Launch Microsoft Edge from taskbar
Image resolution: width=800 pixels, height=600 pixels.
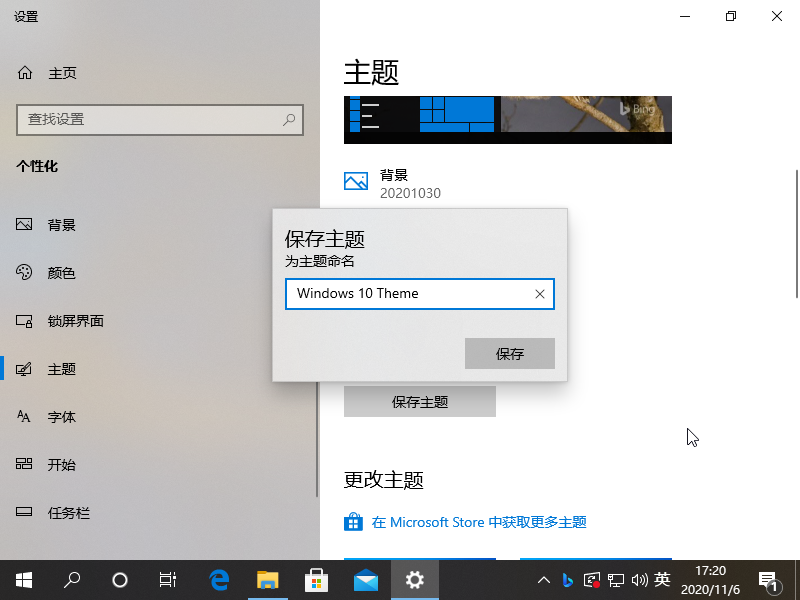[x=219, y=580]
